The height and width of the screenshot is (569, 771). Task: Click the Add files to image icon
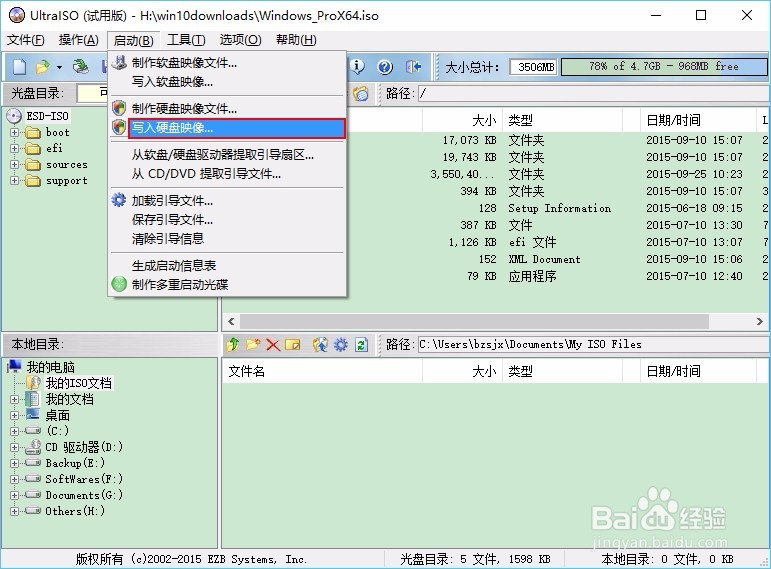320,345
